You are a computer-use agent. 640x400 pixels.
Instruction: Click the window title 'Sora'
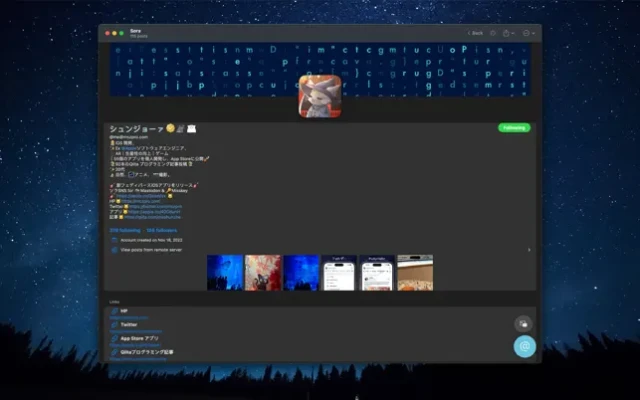pos(136,31)
